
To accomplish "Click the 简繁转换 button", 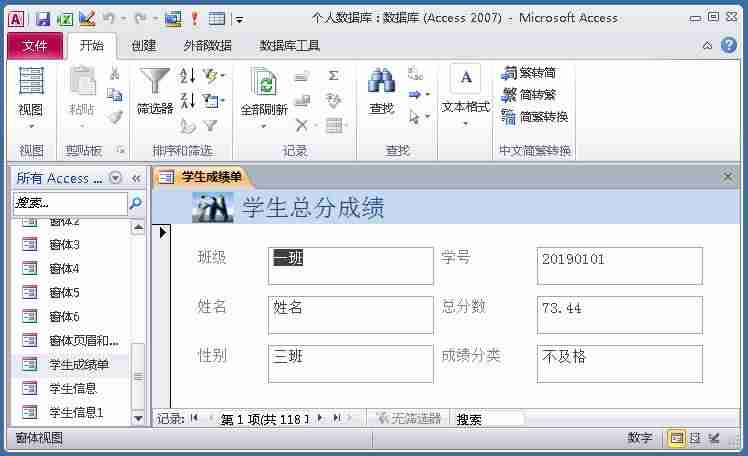I will (534, 116).
